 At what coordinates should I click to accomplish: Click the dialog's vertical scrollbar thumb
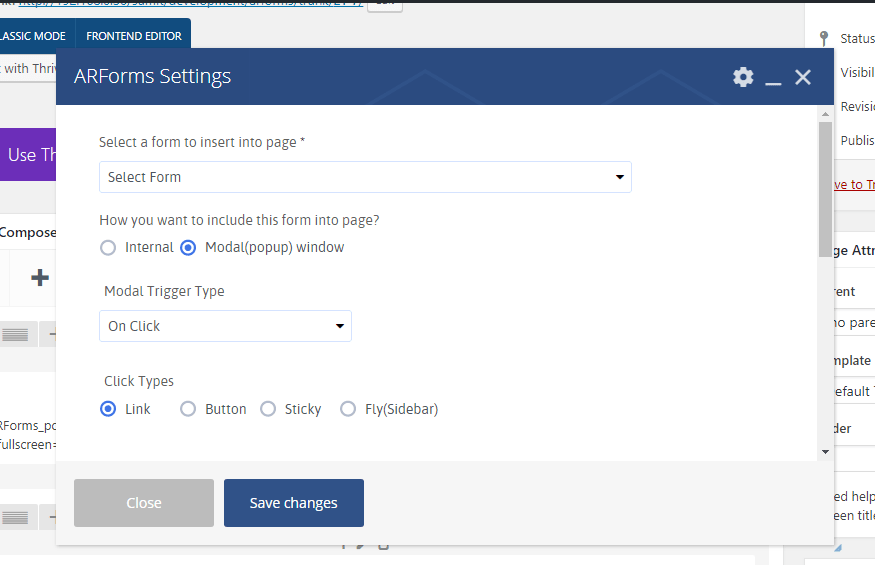click(825, 175)
